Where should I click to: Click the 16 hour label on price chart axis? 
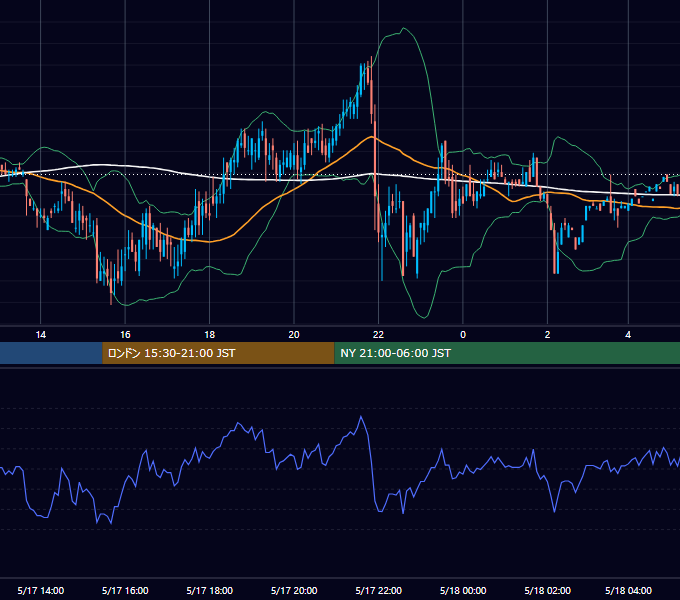coord(125,335)
